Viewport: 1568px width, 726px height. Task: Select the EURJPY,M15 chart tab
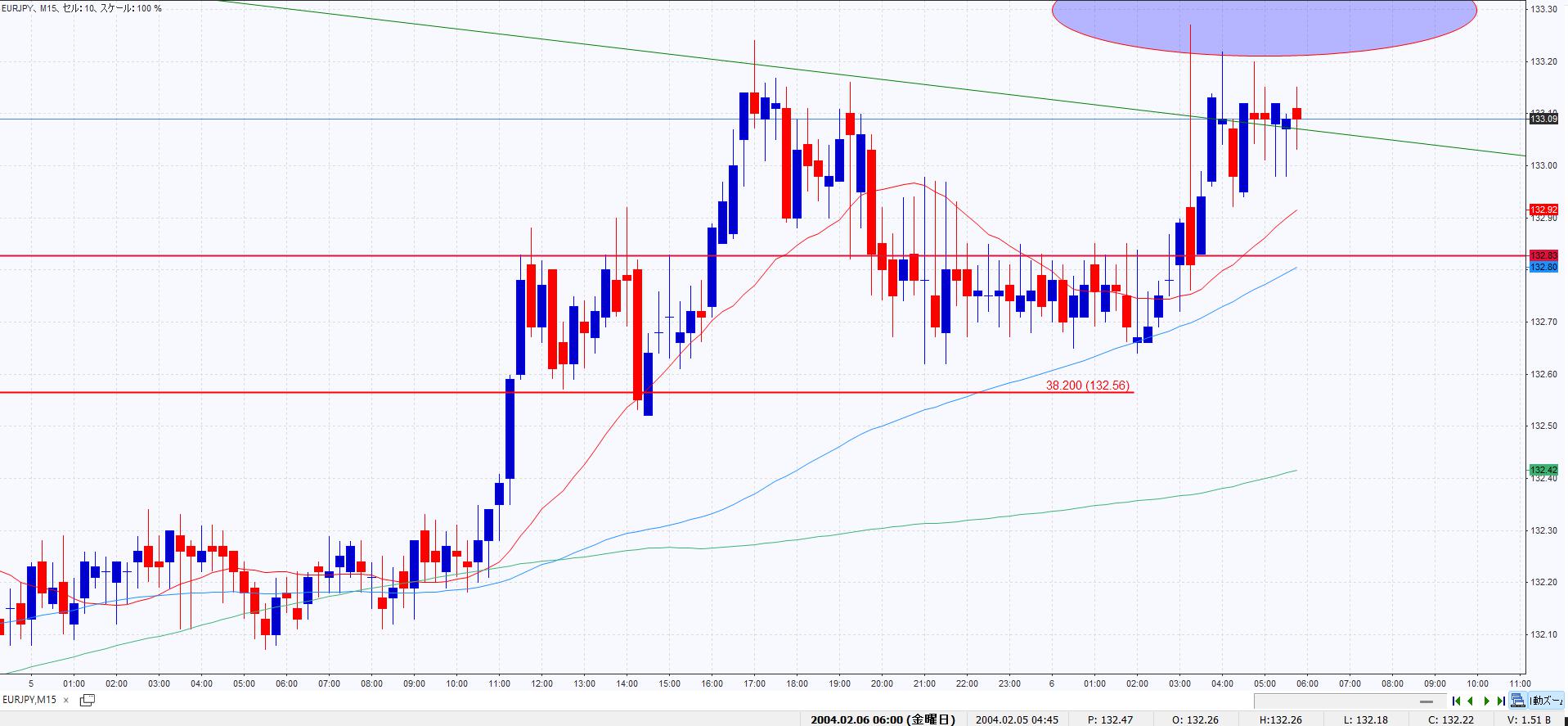coord(29,700)
